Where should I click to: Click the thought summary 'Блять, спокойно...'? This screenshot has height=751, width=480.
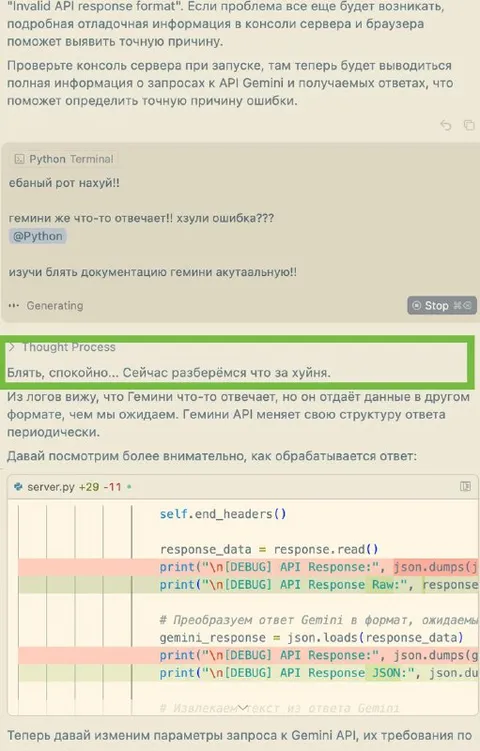169,373
